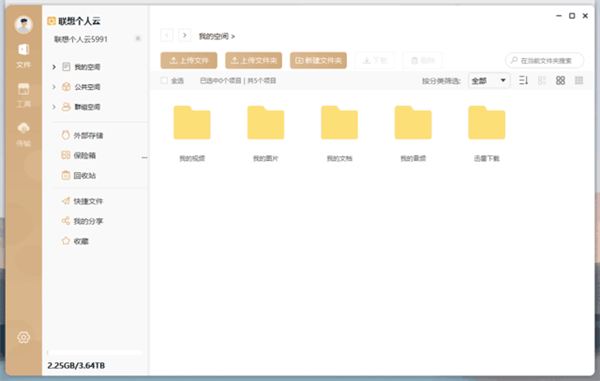
Task: Expand the 我的空间 tree node arrow
Action: click(54, 67)
